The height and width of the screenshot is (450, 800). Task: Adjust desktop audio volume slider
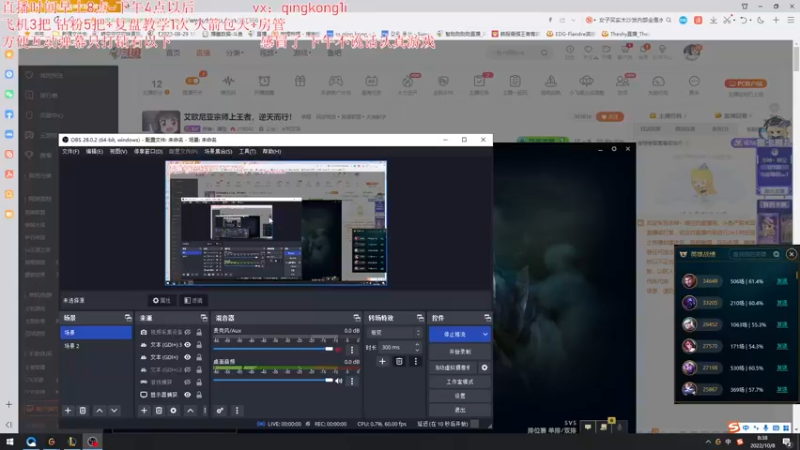click(x=273, y=380)
